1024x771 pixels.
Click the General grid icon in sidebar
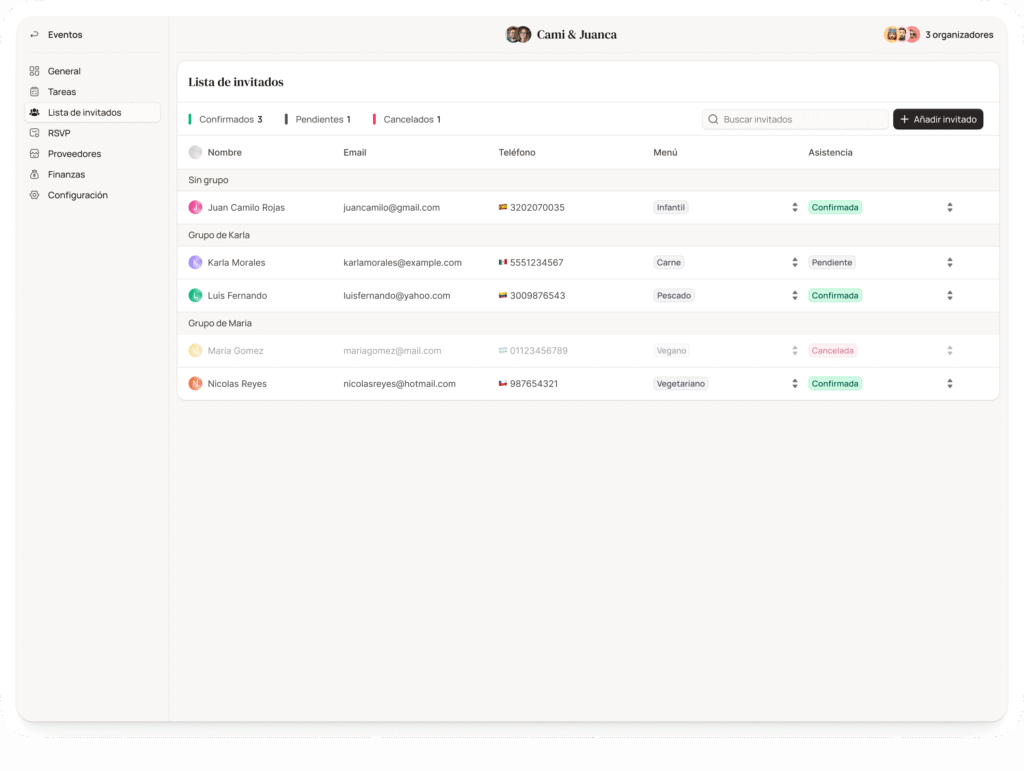[x=34, y=71]
